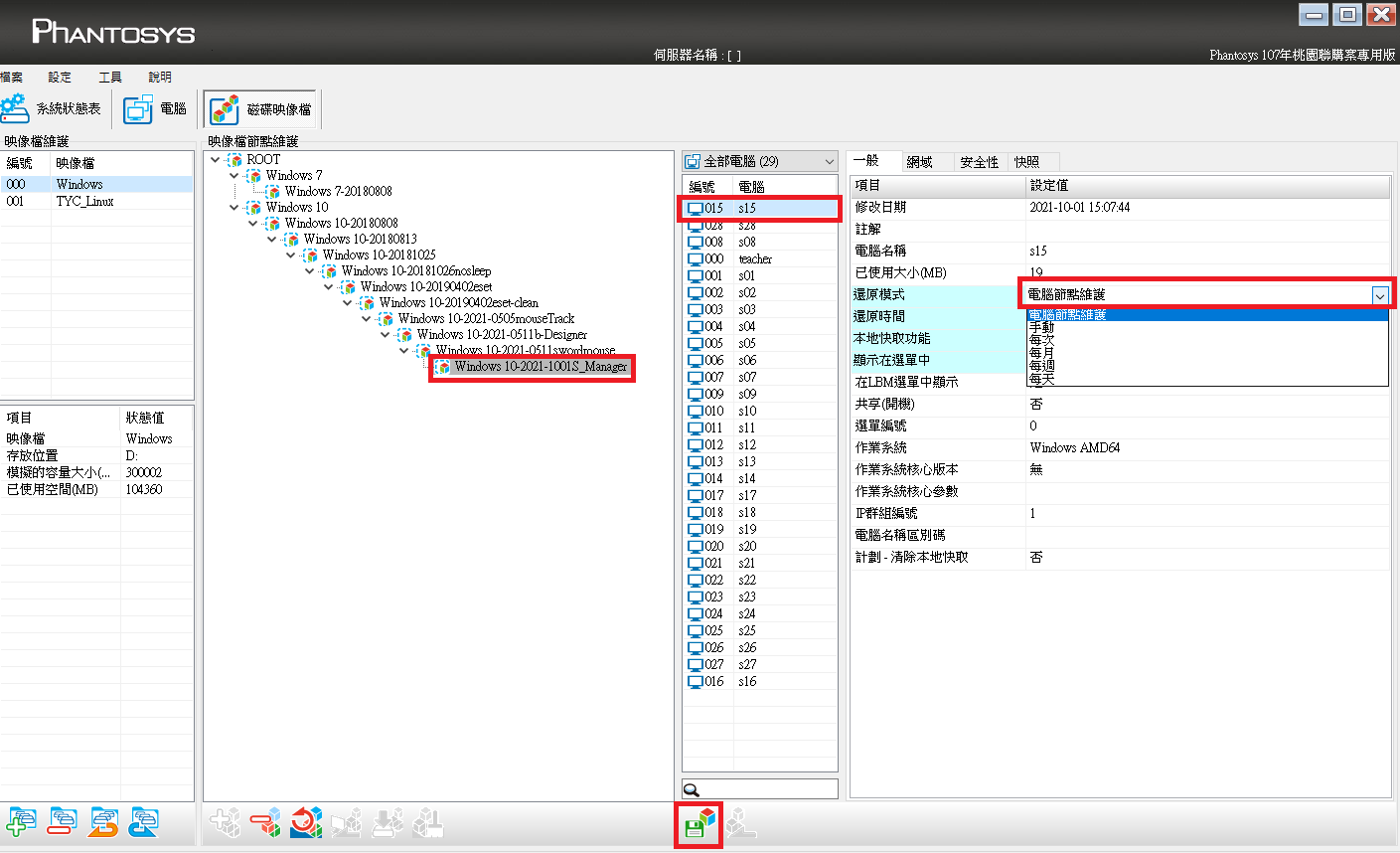Collapse the Windows 10-20180808 node
Image resolution: width=1400 pixels, height=853 pixels.
(253, 223)
